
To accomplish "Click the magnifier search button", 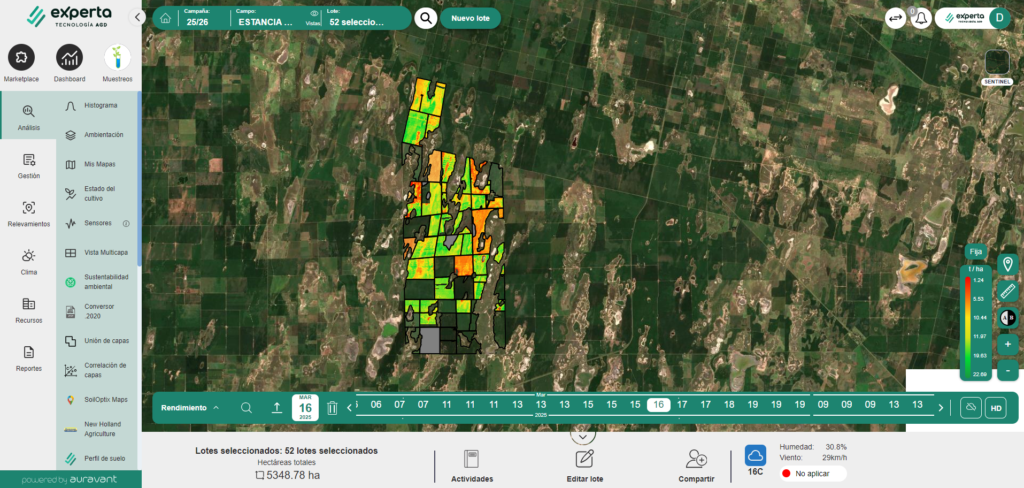I will click(x=425, y=18).
